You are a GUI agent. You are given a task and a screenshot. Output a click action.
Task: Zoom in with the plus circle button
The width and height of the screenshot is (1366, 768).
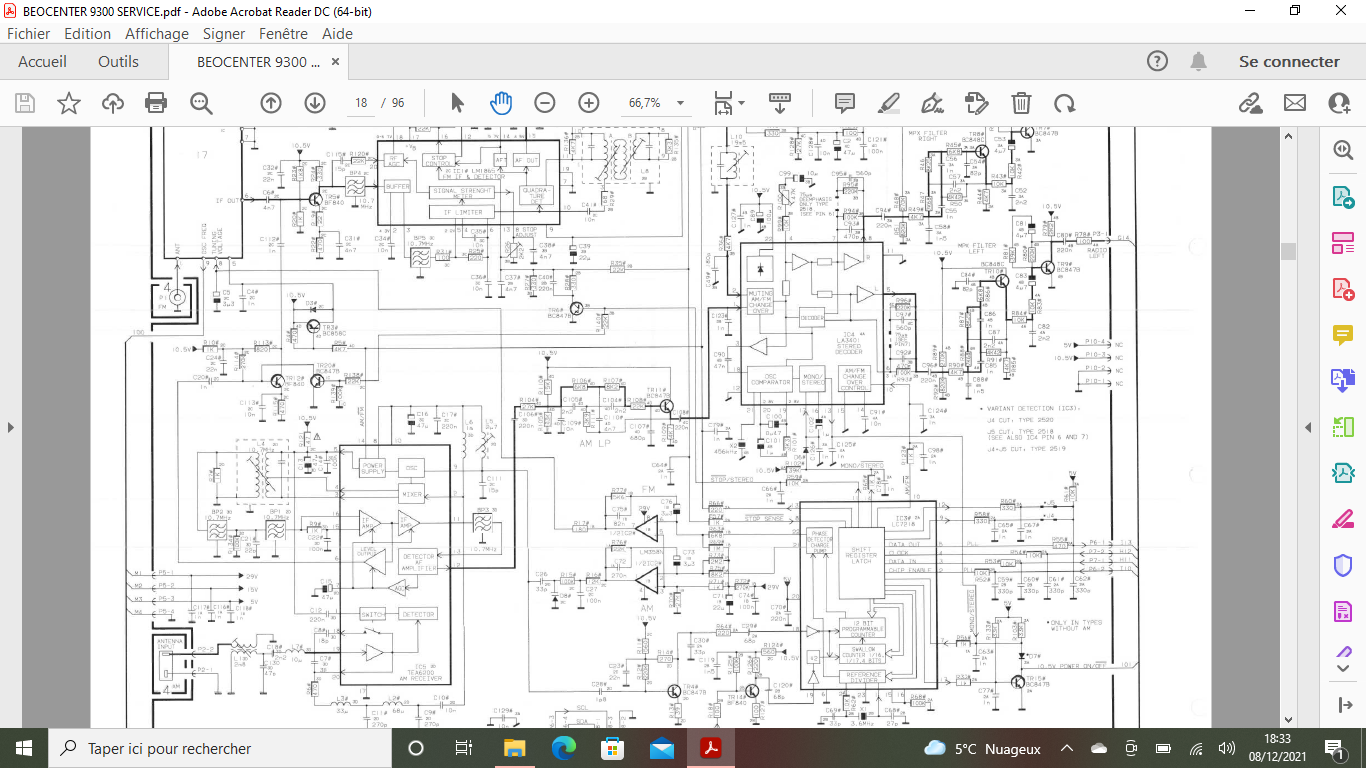pos(589,103)
